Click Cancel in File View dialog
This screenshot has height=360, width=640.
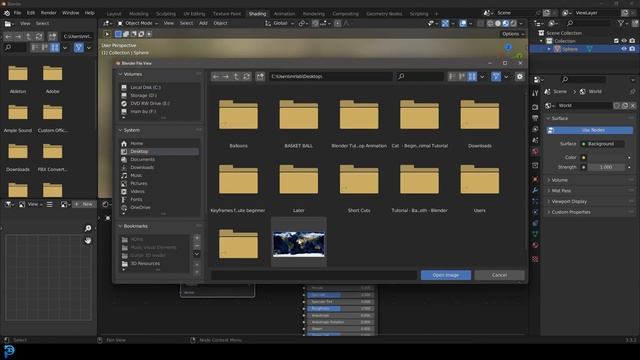(500, 275)
